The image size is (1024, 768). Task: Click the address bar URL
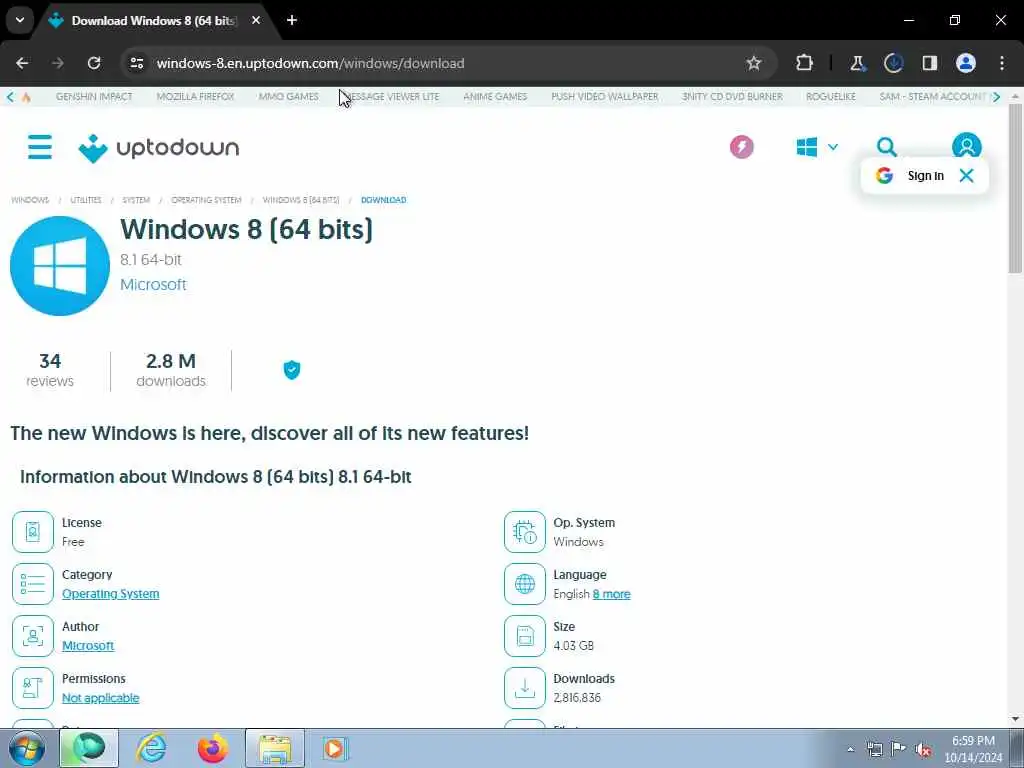click(x=310, y=63)
